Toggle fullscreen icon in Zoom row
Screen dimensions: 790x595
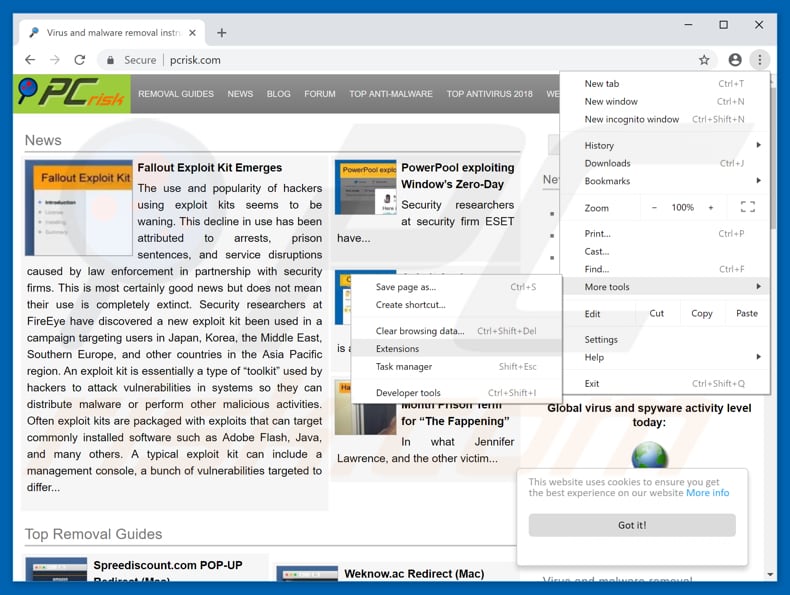click(x=748, y=207)
